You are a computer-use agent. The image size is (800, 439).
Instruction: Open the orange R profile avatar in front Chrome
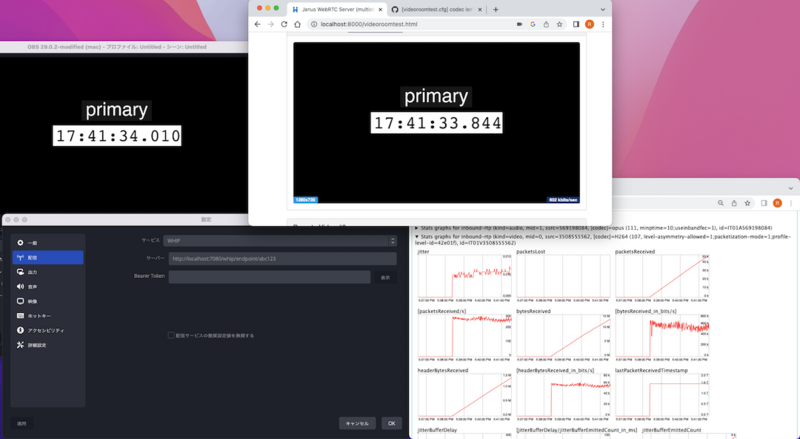pyautogui.click(x=589, y=24)
